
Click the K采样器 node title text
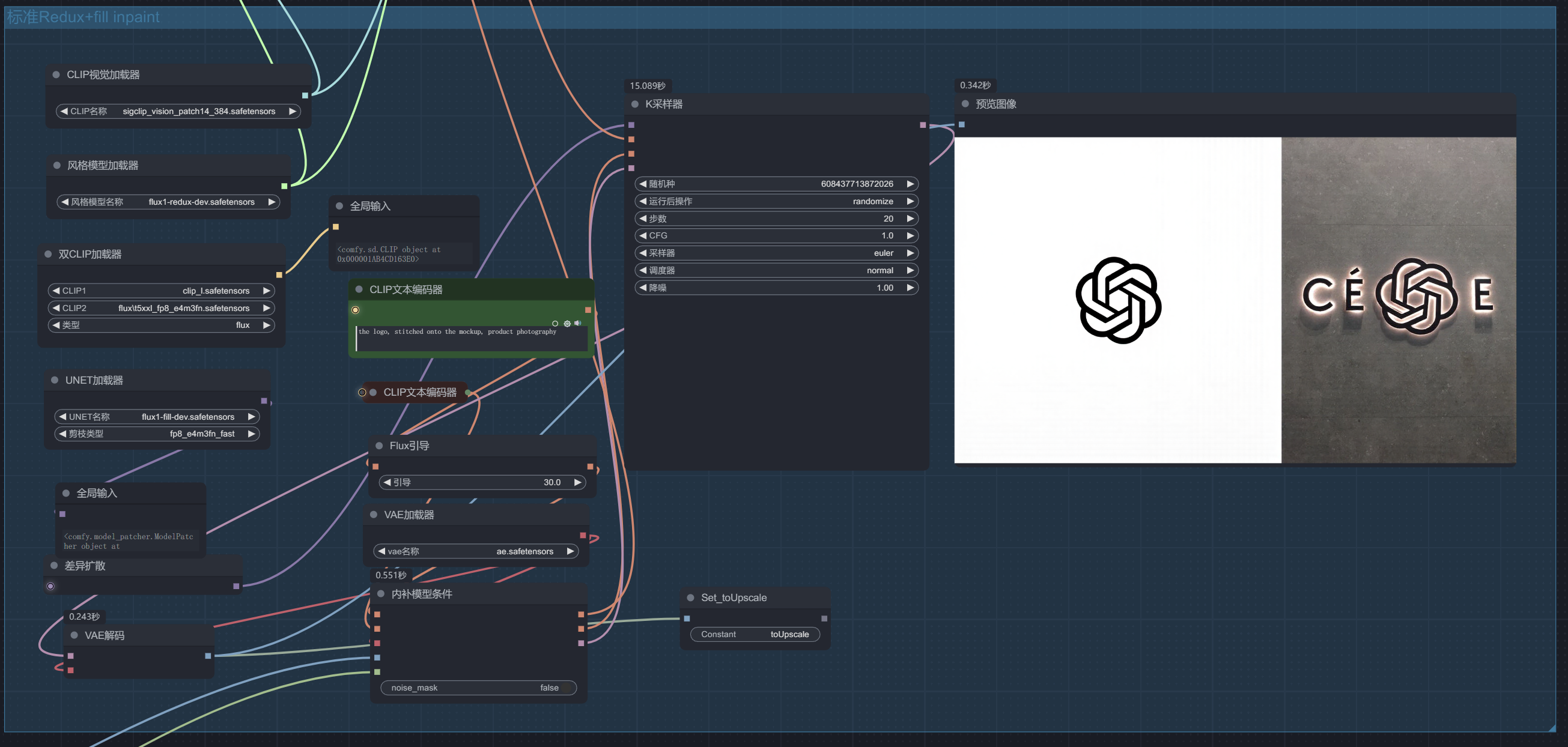point(663,104)
